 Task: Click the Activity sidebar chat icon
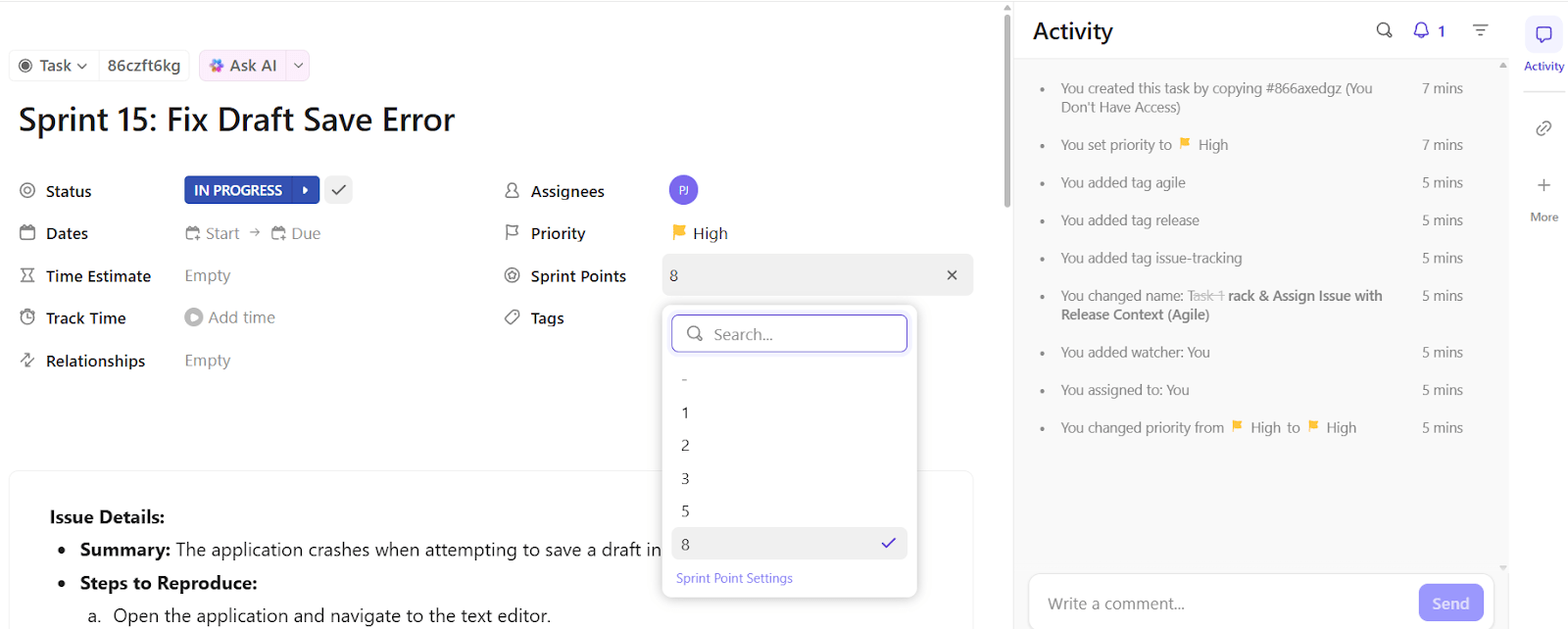[x=1543, y=35]
